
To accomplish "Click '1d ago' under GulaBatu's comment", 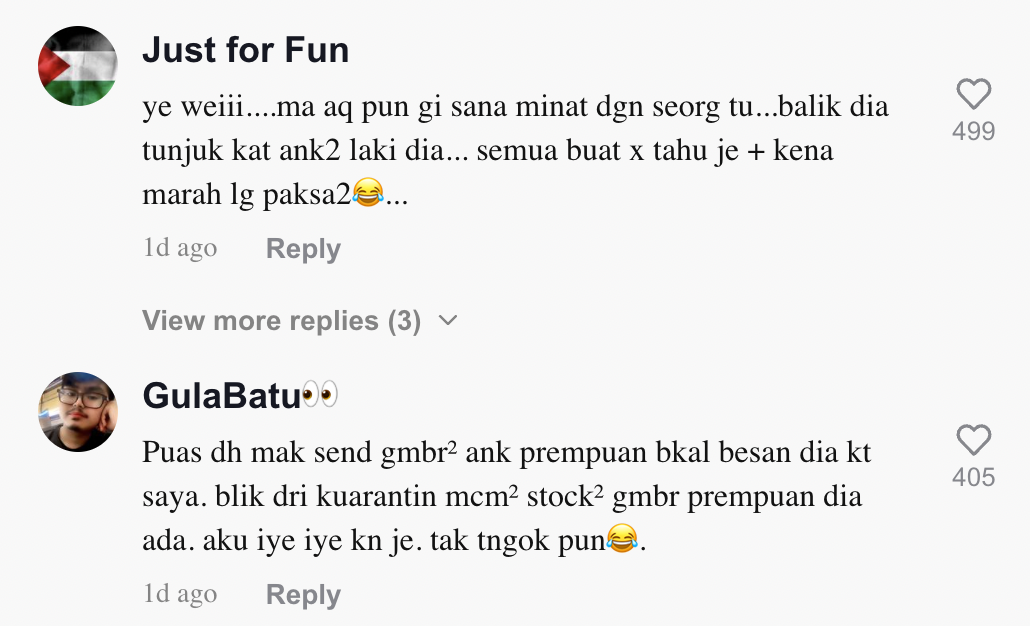I will [180, 594].
